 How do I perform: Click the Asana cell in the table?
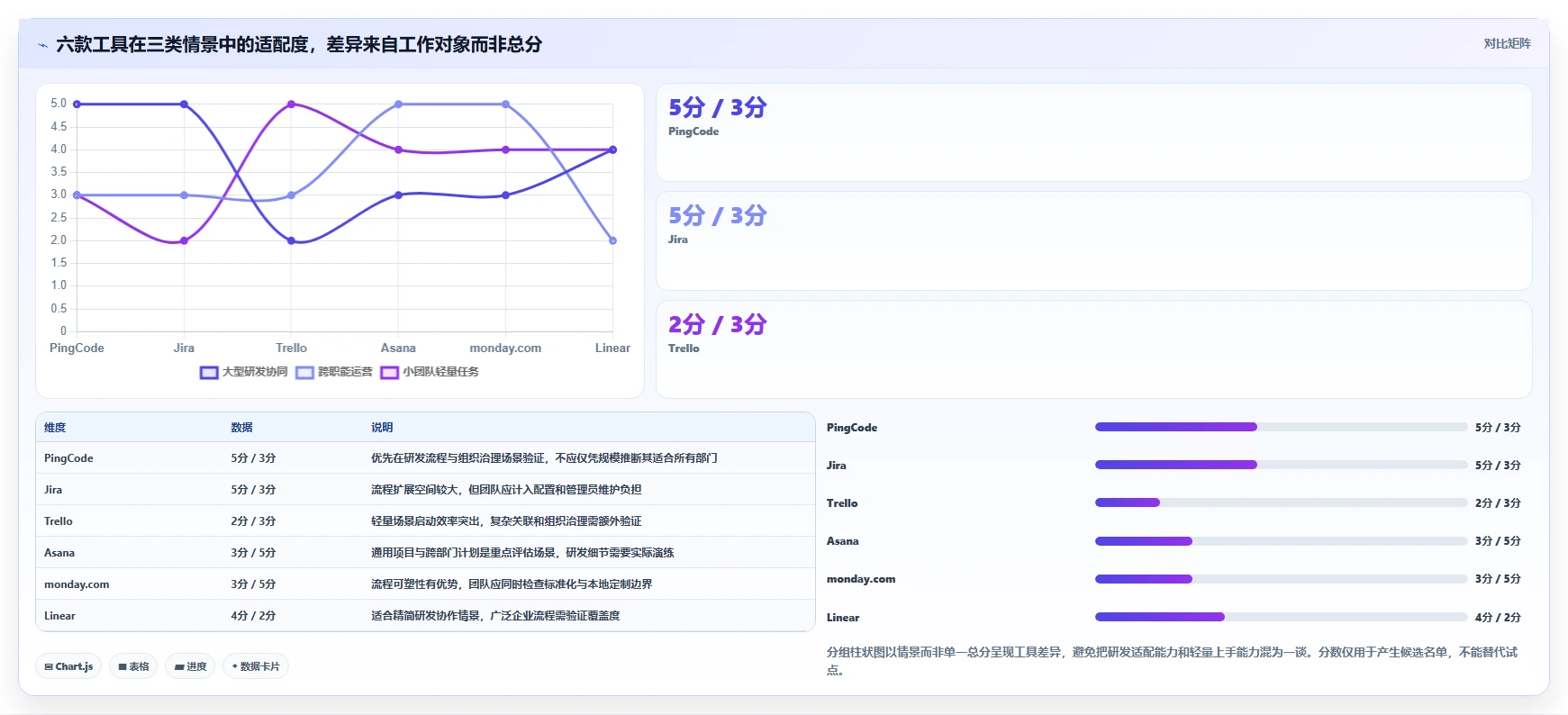pyautogui.click(x=59, y=553)
